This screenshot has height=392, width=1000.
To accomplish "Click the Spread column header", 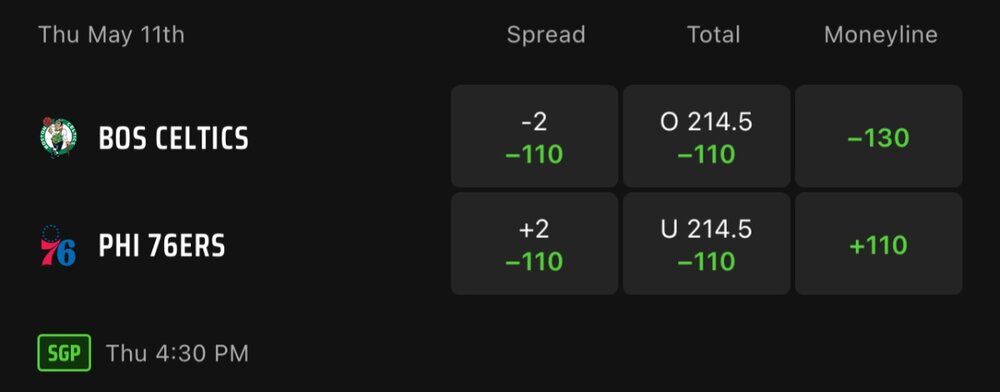I will tap(546, 34).
